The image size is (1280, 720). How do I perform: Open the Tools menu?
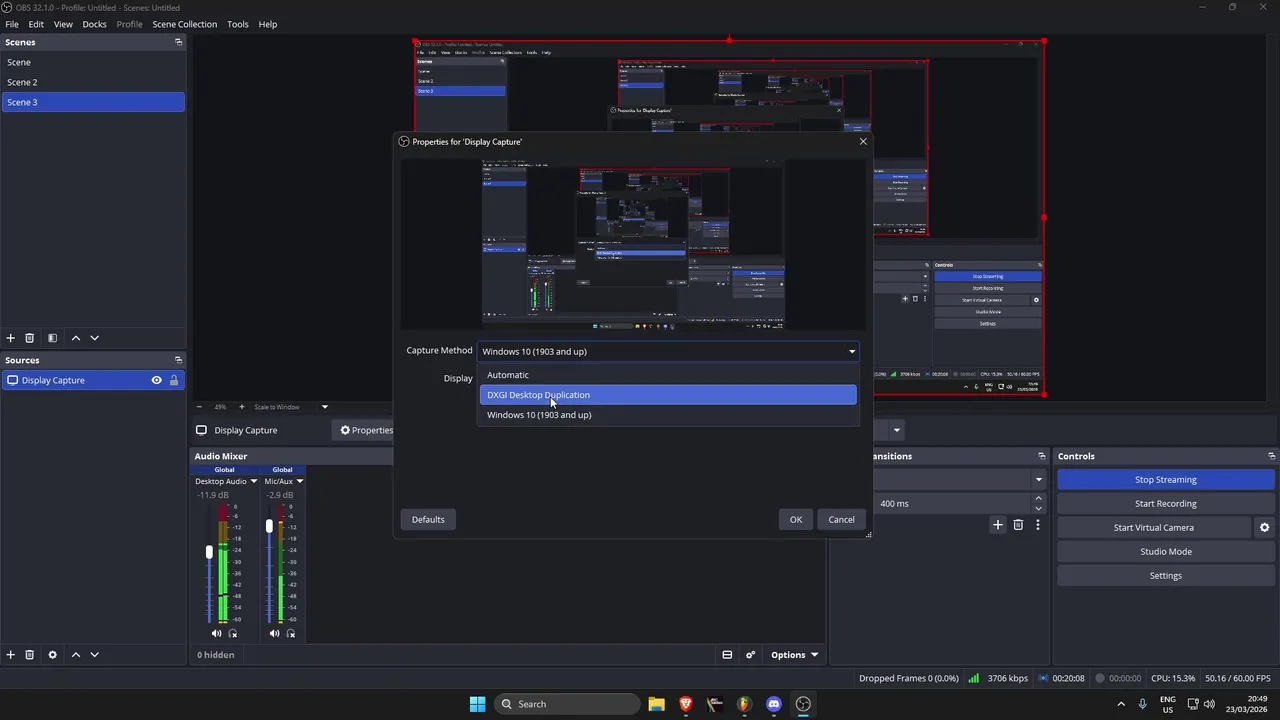click(x=238, y=24)
